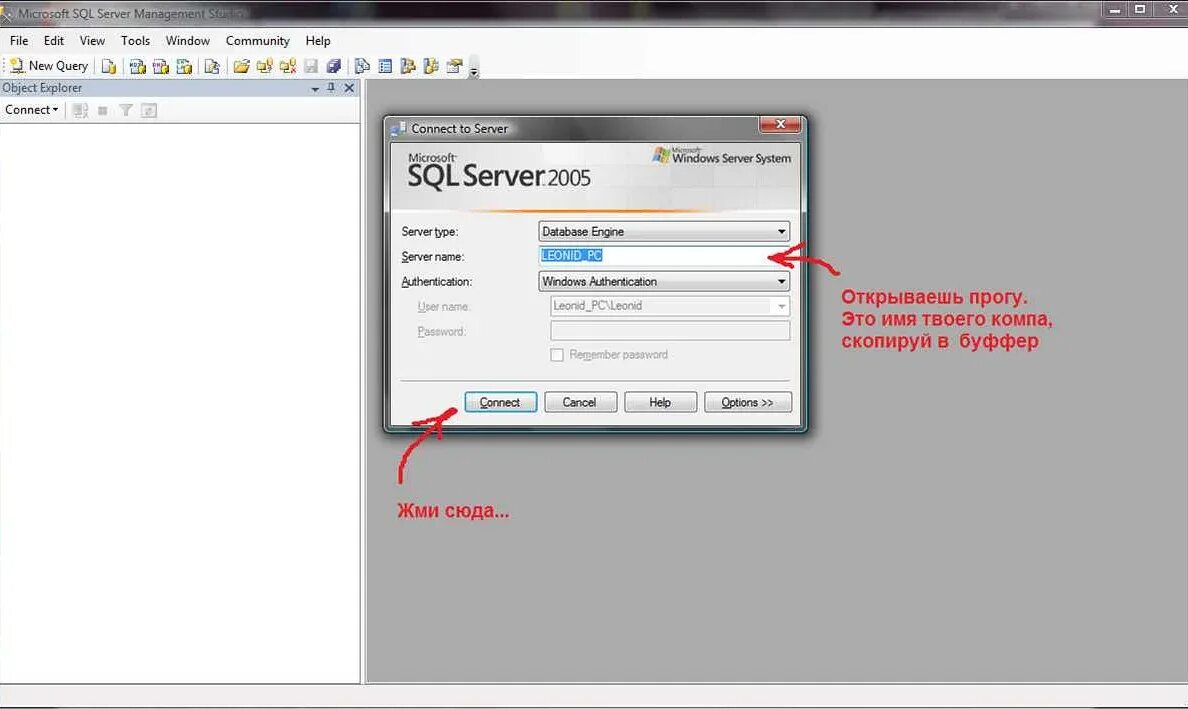
Task: Click the Connect button in dialog
Action: click(x=500, y=402)
